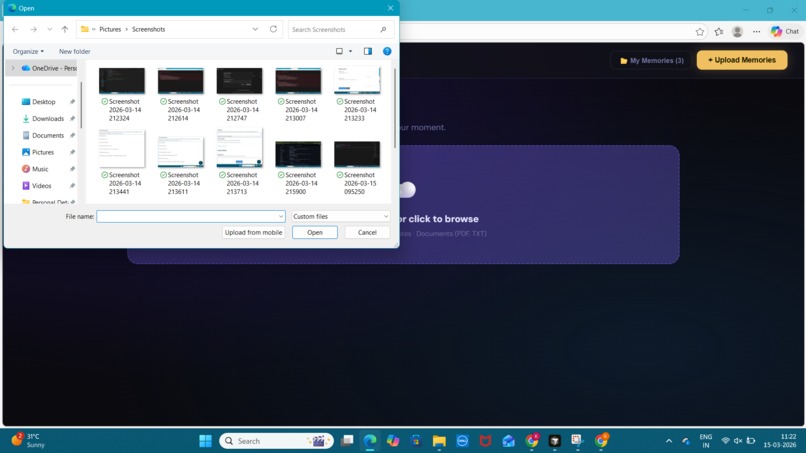Click the search magnifier icon in dialog
The height and width of the screenshot is (453, 806).
click(383, 30)
